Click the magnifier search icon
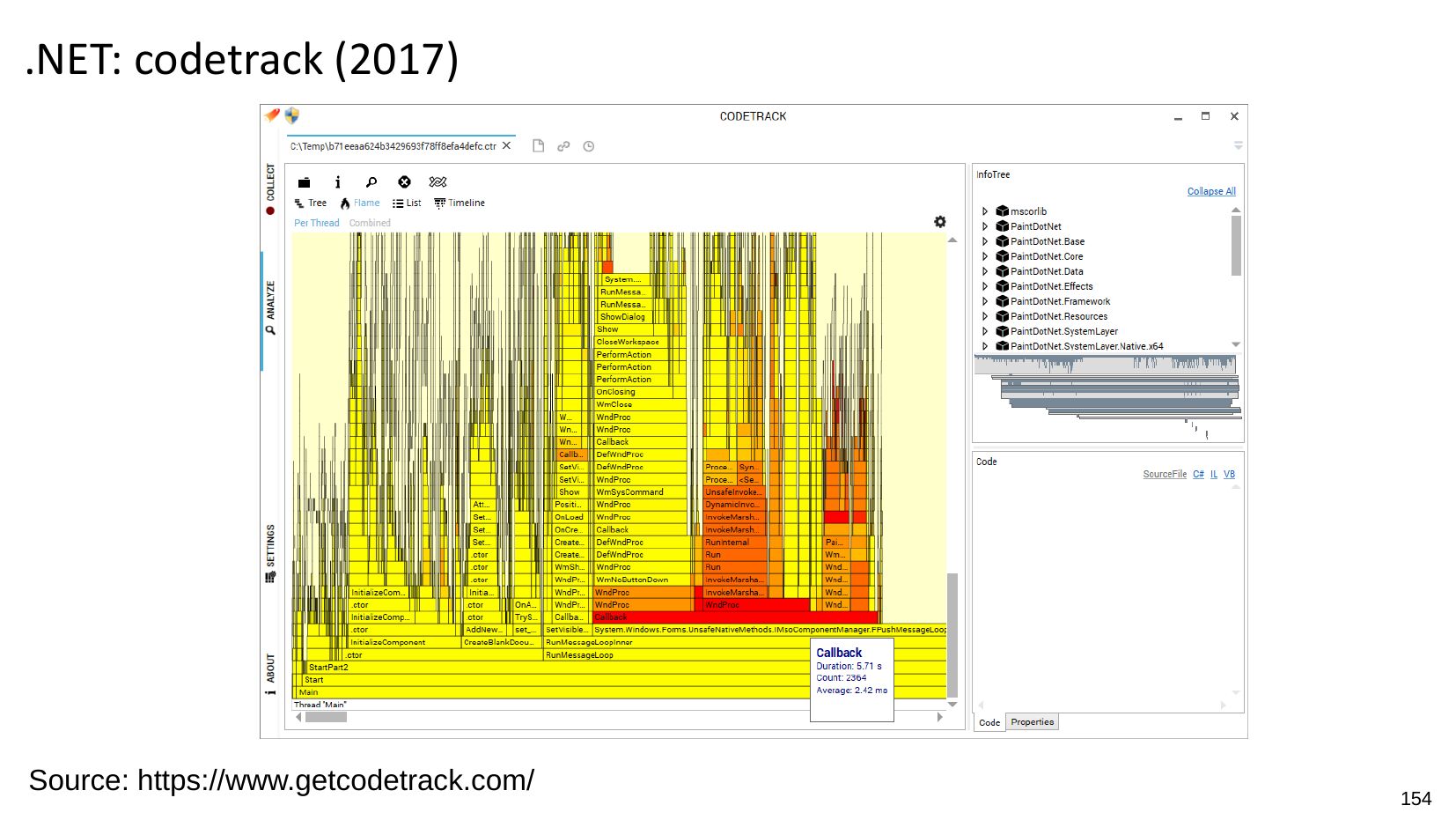This screenshot has width=1456, height=820. coord(371,182)
